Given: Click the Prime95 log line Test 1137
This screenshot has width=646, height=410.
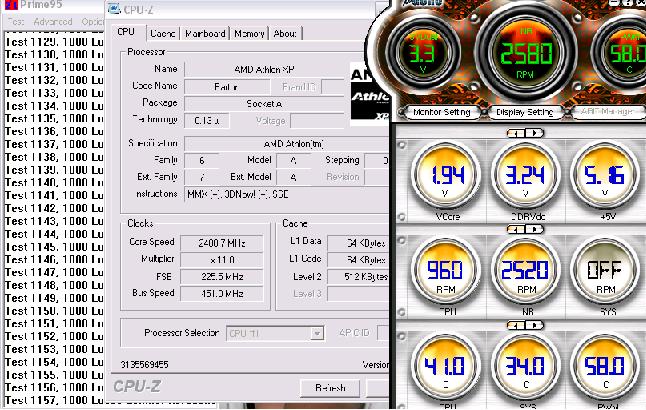Looking at the screenshot, I should [54, 144].
